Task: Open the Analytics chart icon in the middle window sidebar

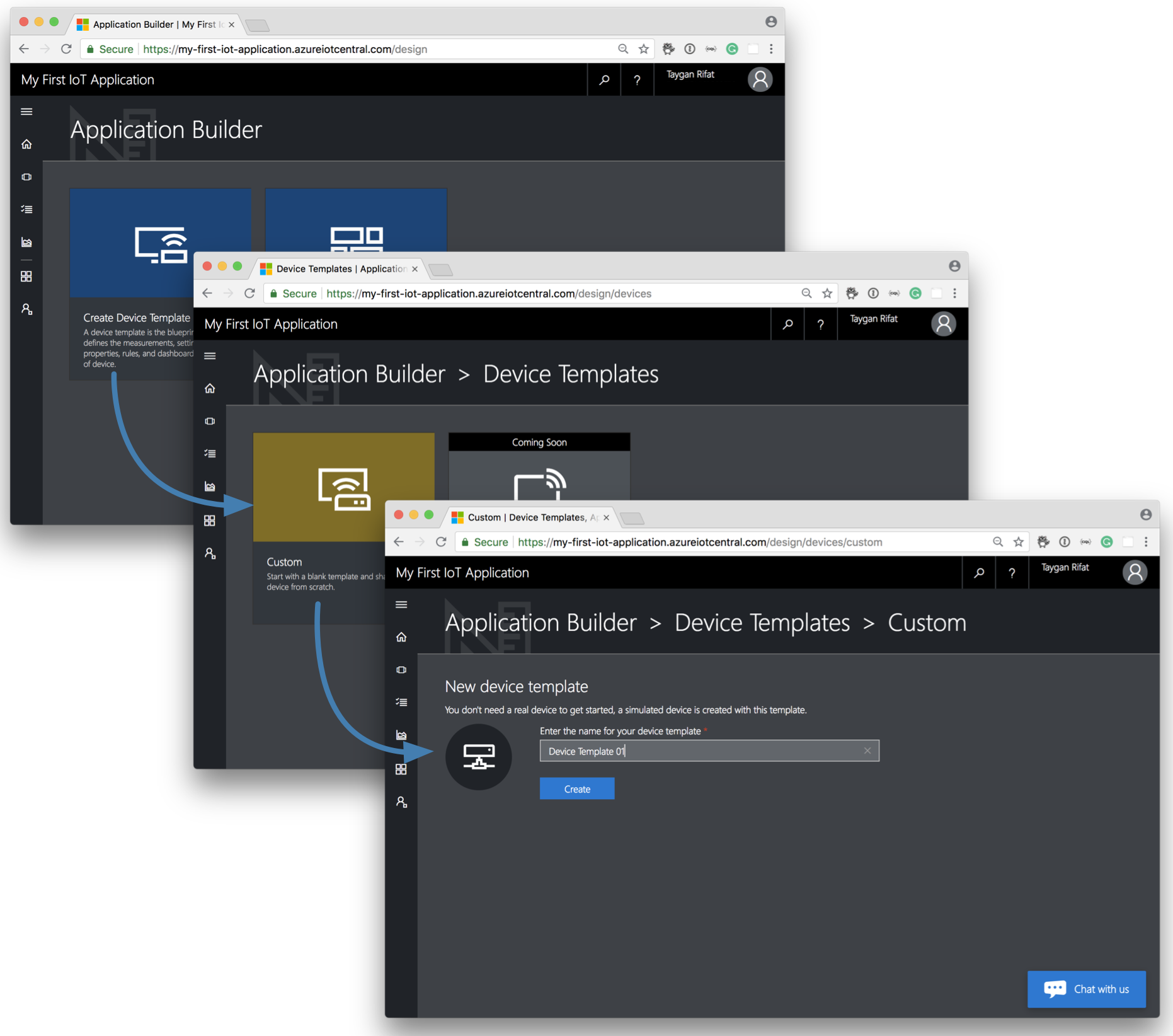Action: click(210, 486)
